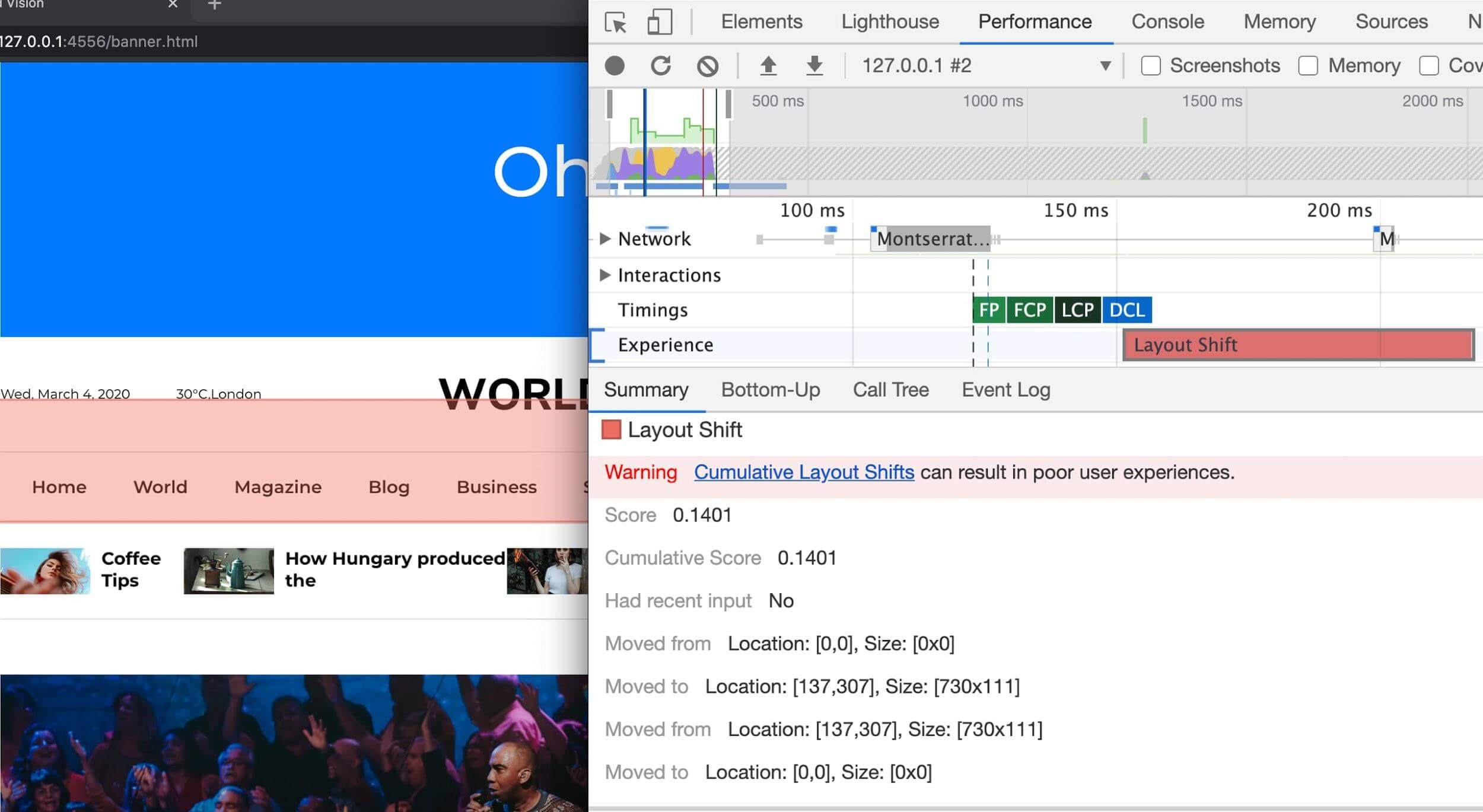Click the reload and profile icon
The width and height of the screenshot is (1483, 812).
[x=661, y=66]
